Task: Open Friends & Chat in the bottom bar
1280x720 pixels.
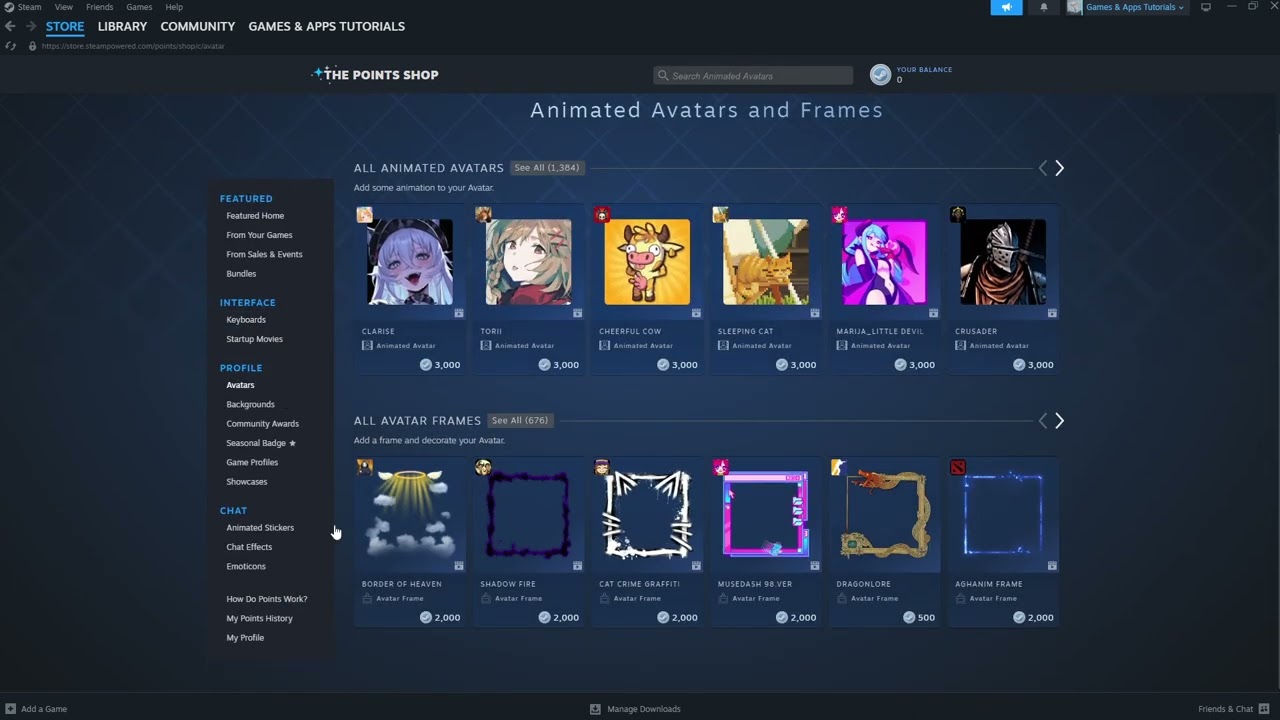Action: (x=1232, y=709)
